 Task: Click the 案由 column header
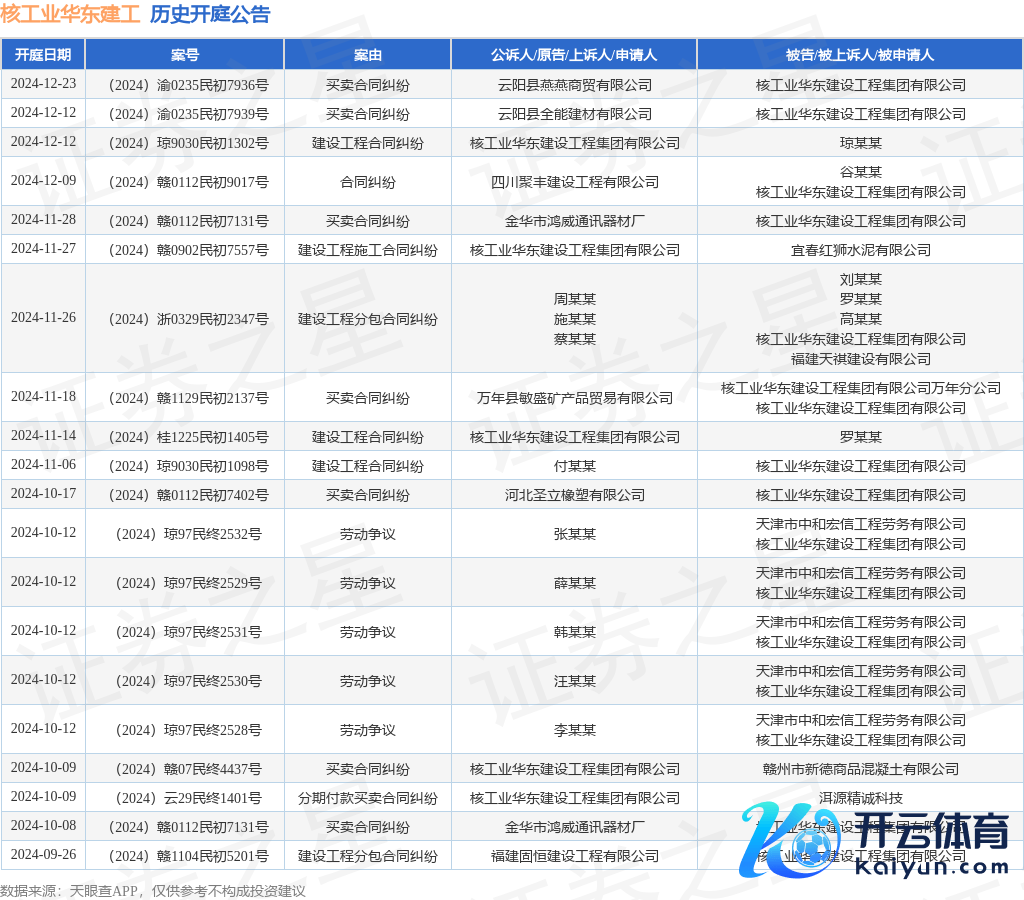coord(368,55)
